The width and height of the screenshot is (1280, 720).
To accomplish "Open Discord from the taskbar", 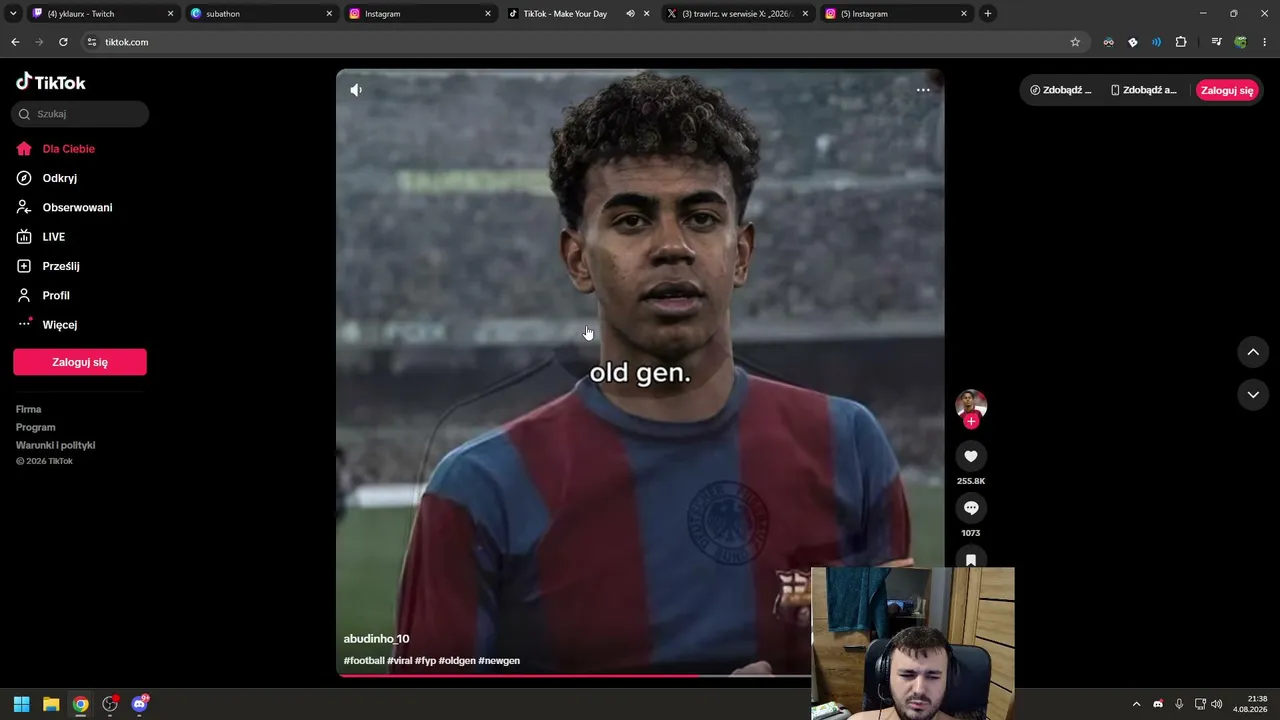I will pyautogui.click(x=139, y=704).
